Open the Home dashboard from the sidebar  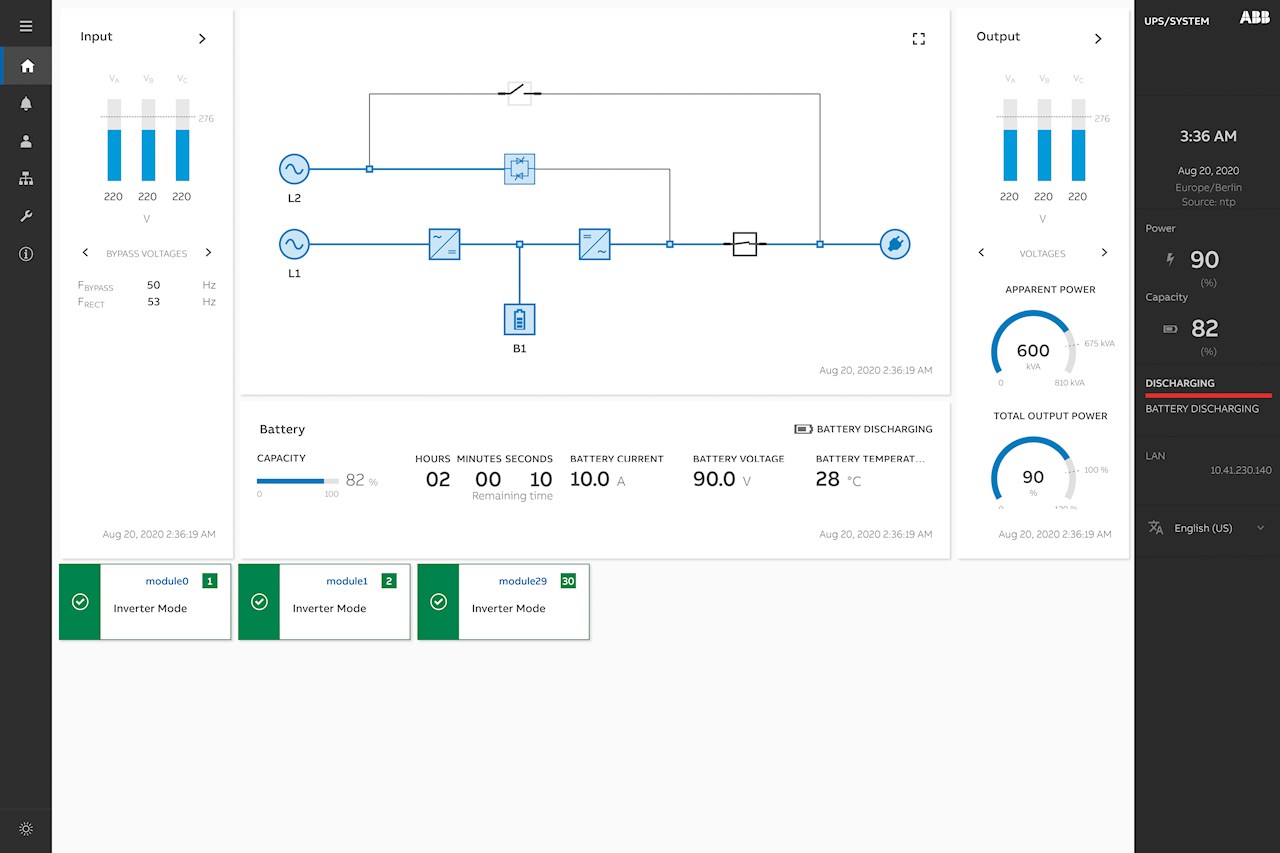(x=25, y=65)
